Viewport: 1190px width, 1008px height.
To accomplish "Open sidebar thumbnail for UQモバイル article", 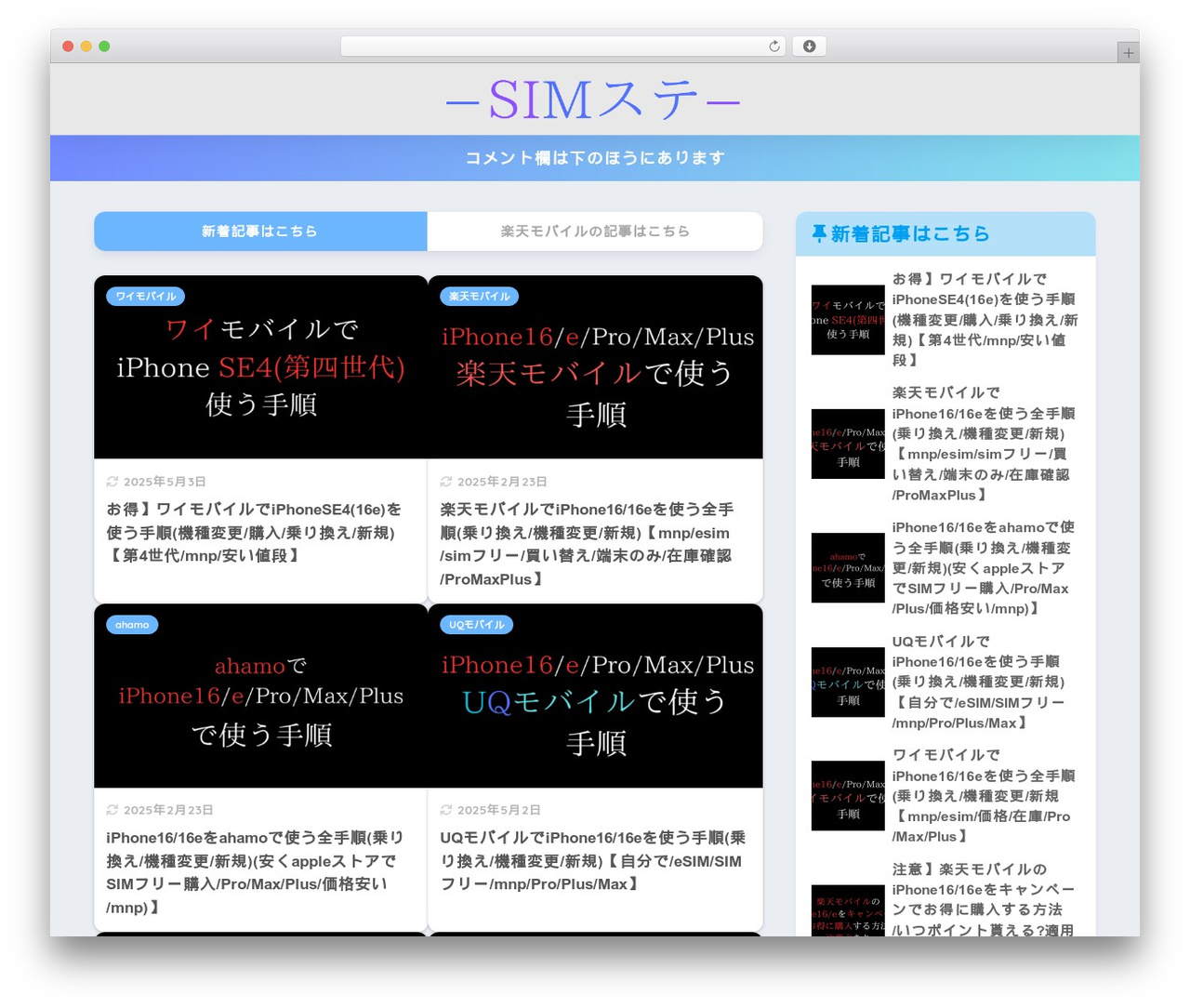I will (848, 682).
